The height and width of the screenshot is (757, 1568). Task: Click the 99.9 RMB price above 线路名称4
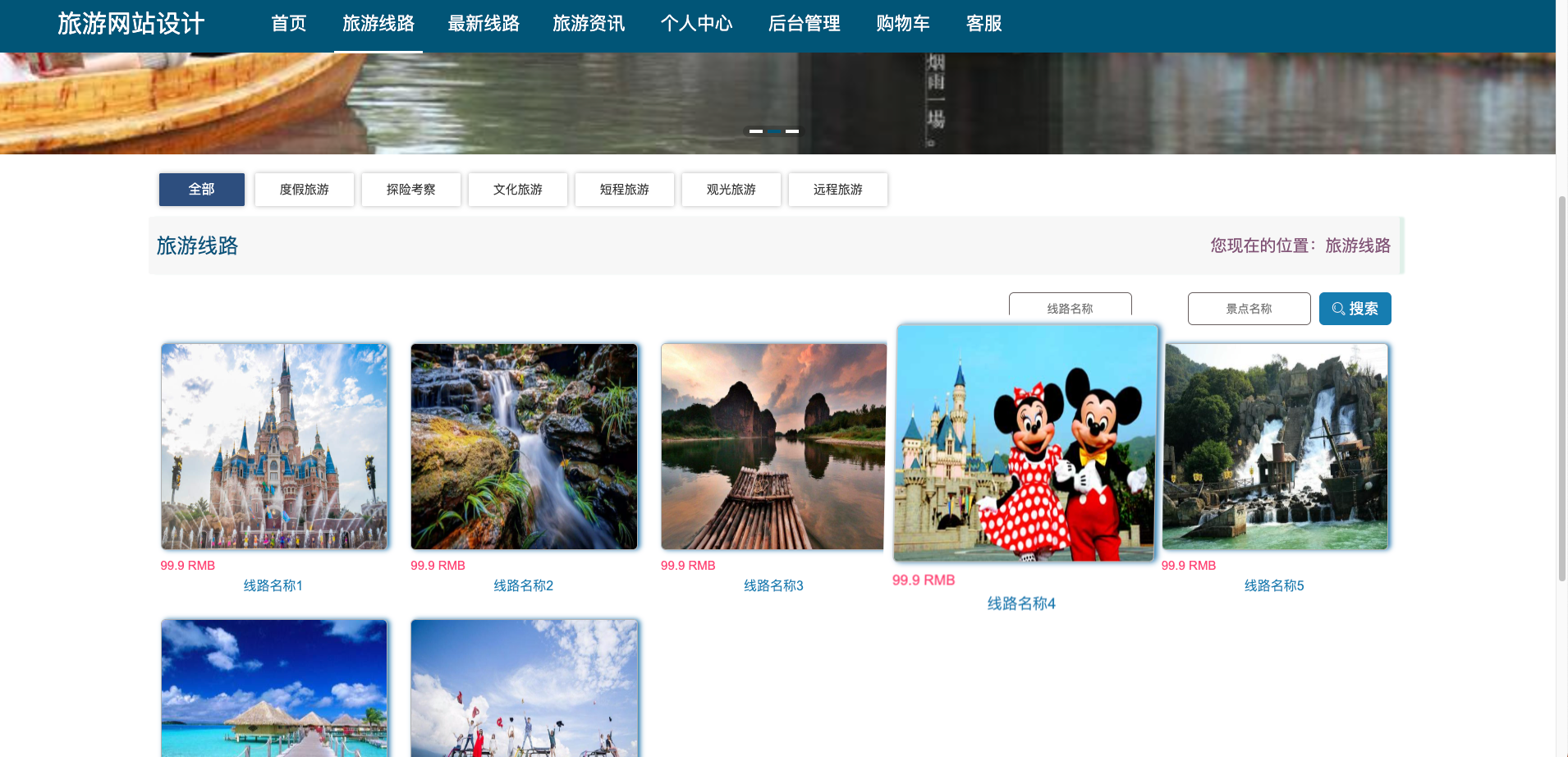924,580
